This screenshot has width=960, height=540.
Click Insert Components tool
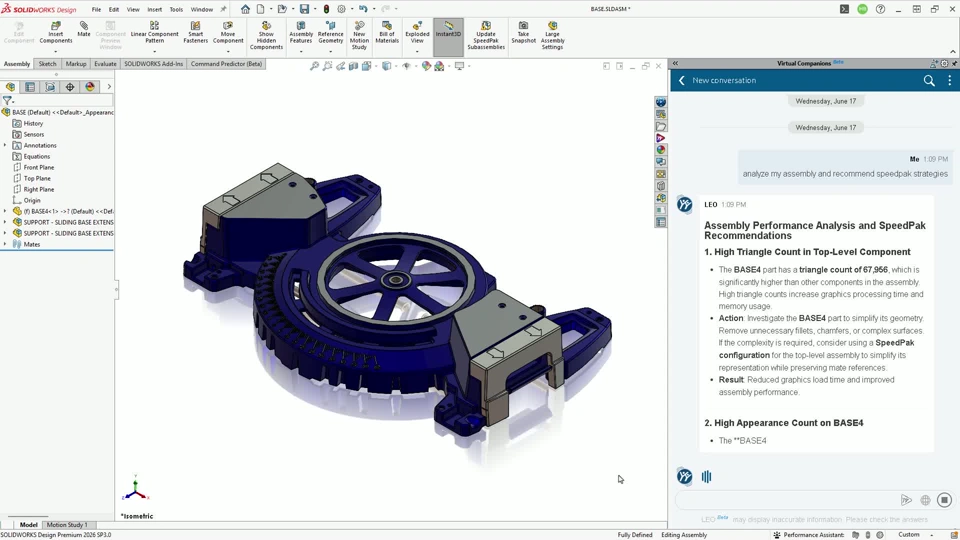click(x=56, y=32)
